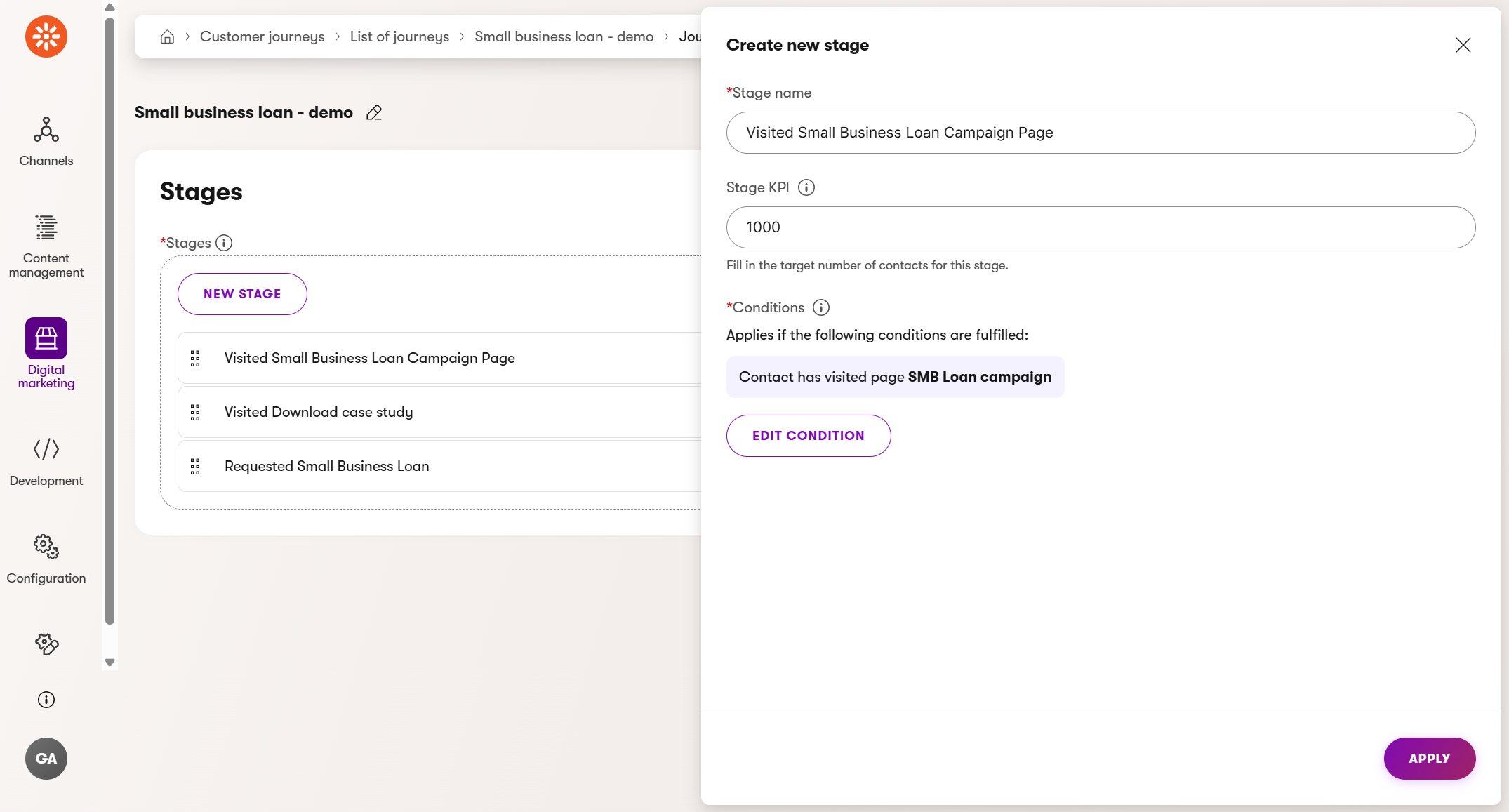Click the Stage KPI info icon
Viewport: 1509px width, 812px height.
click(x=806, y=187)
